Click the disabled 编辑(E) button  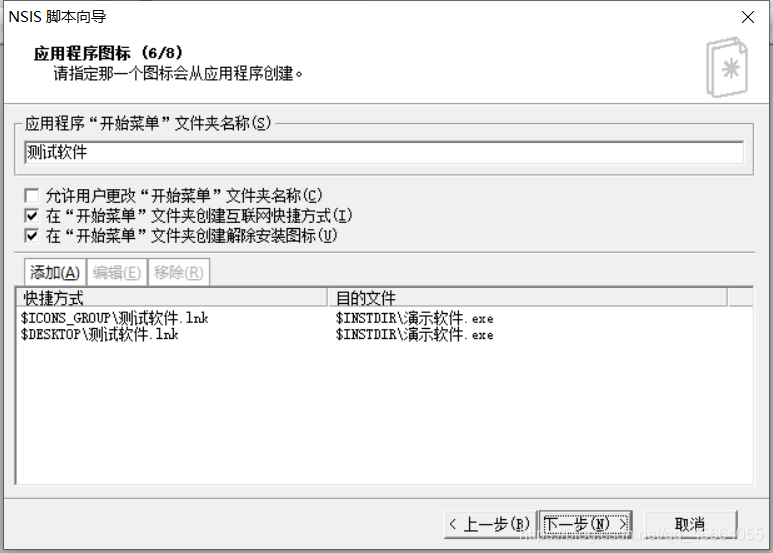coord(117,272)
